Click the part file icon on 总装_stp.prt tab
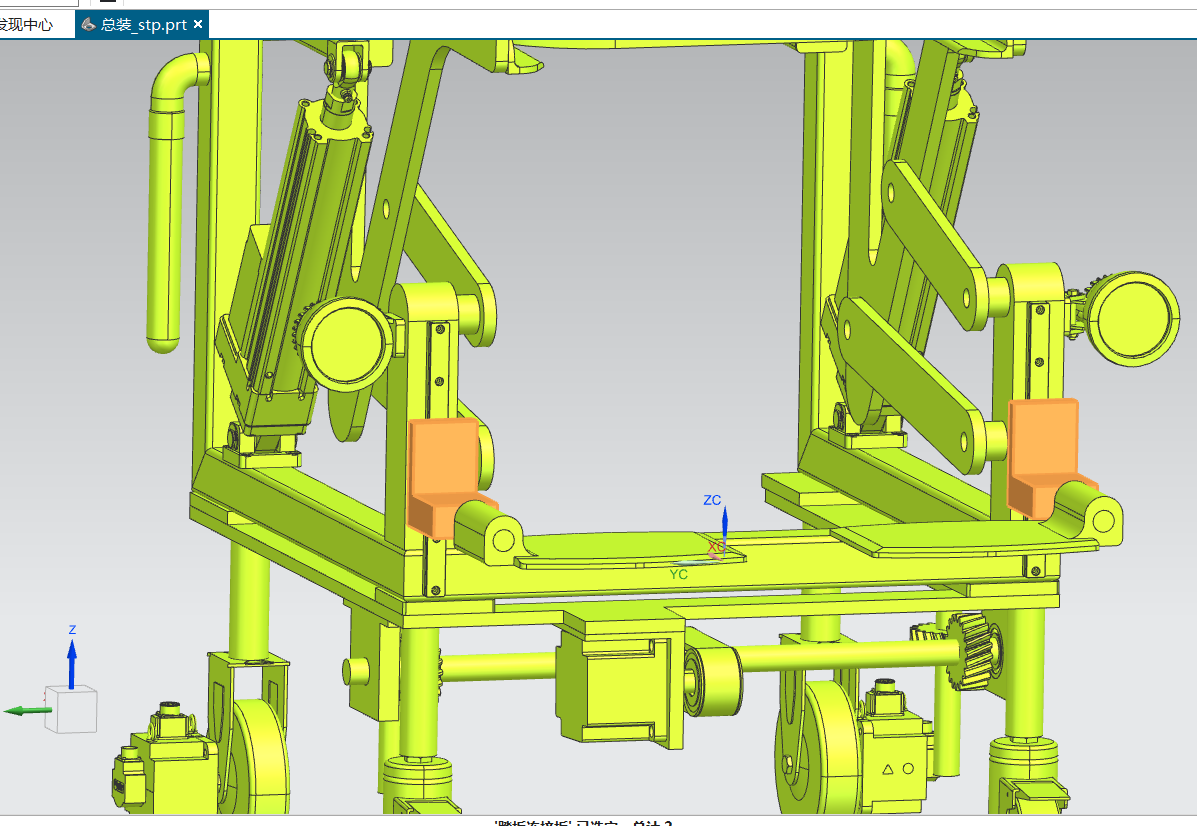 coord(89,24)
